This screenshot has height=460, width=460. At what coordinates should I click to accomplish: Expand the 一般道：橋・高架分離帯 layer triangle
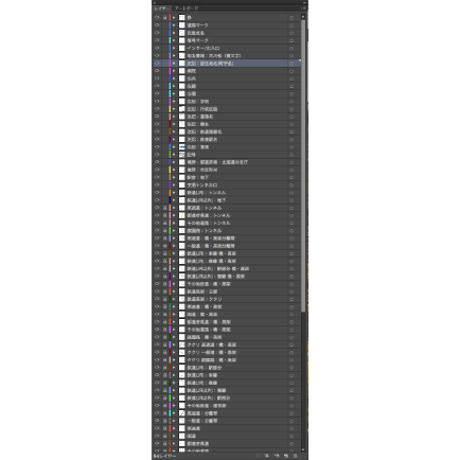(x=174, y=246)
